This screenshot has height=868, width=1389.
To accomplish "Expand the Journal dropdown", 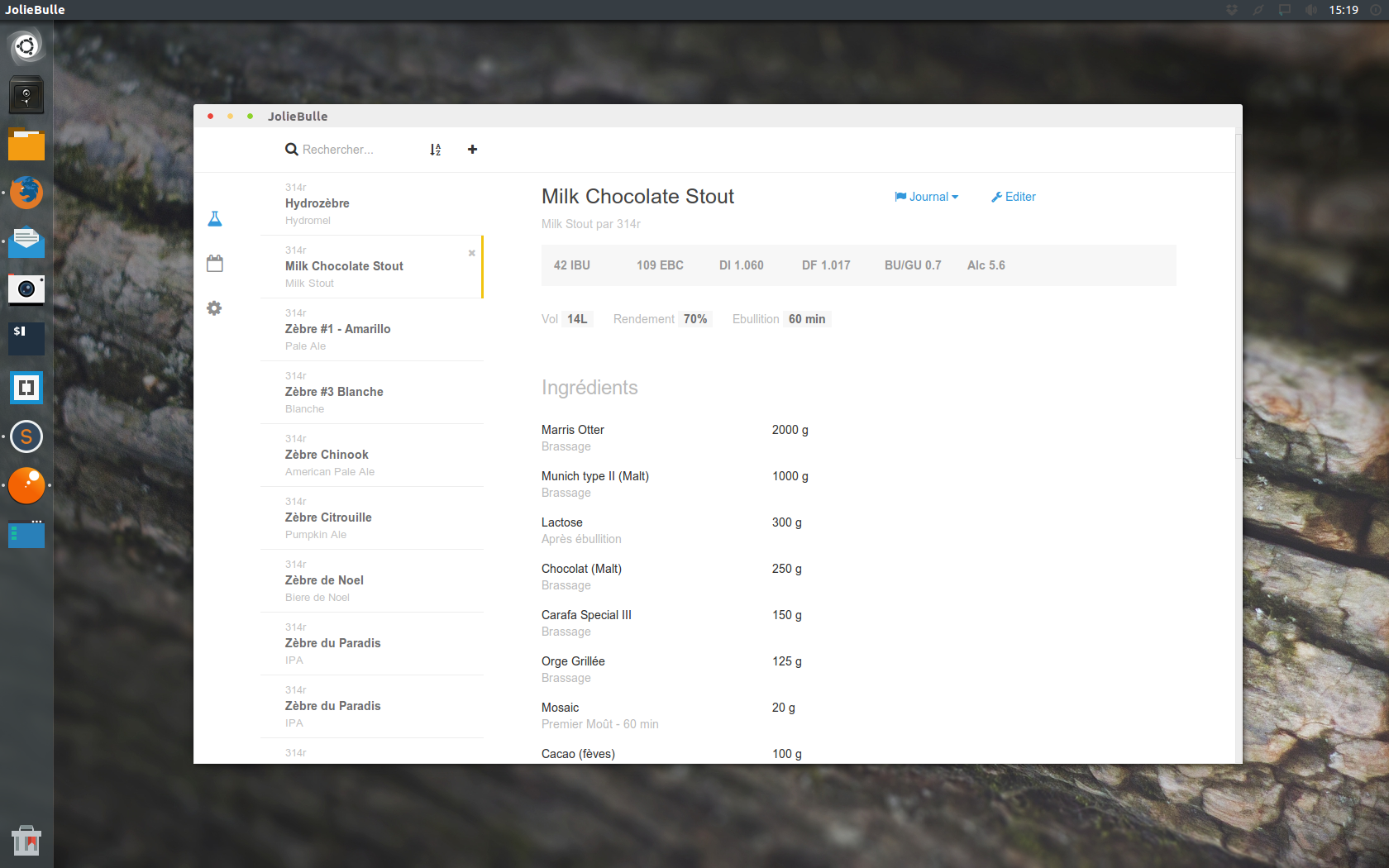I will pos(926,197).
